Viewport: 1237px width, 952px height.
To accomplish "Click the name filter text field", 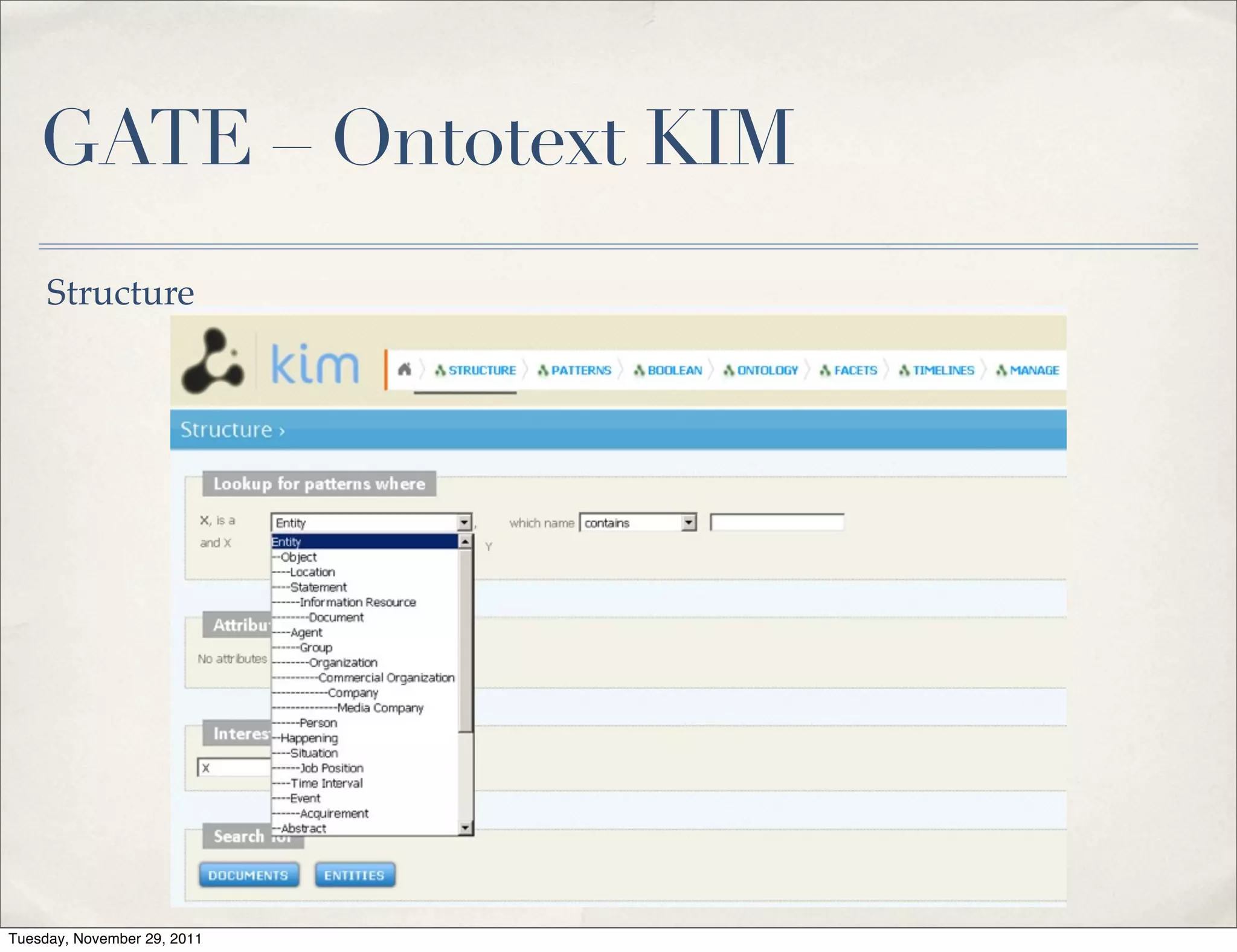I will [x=777, y=523].
